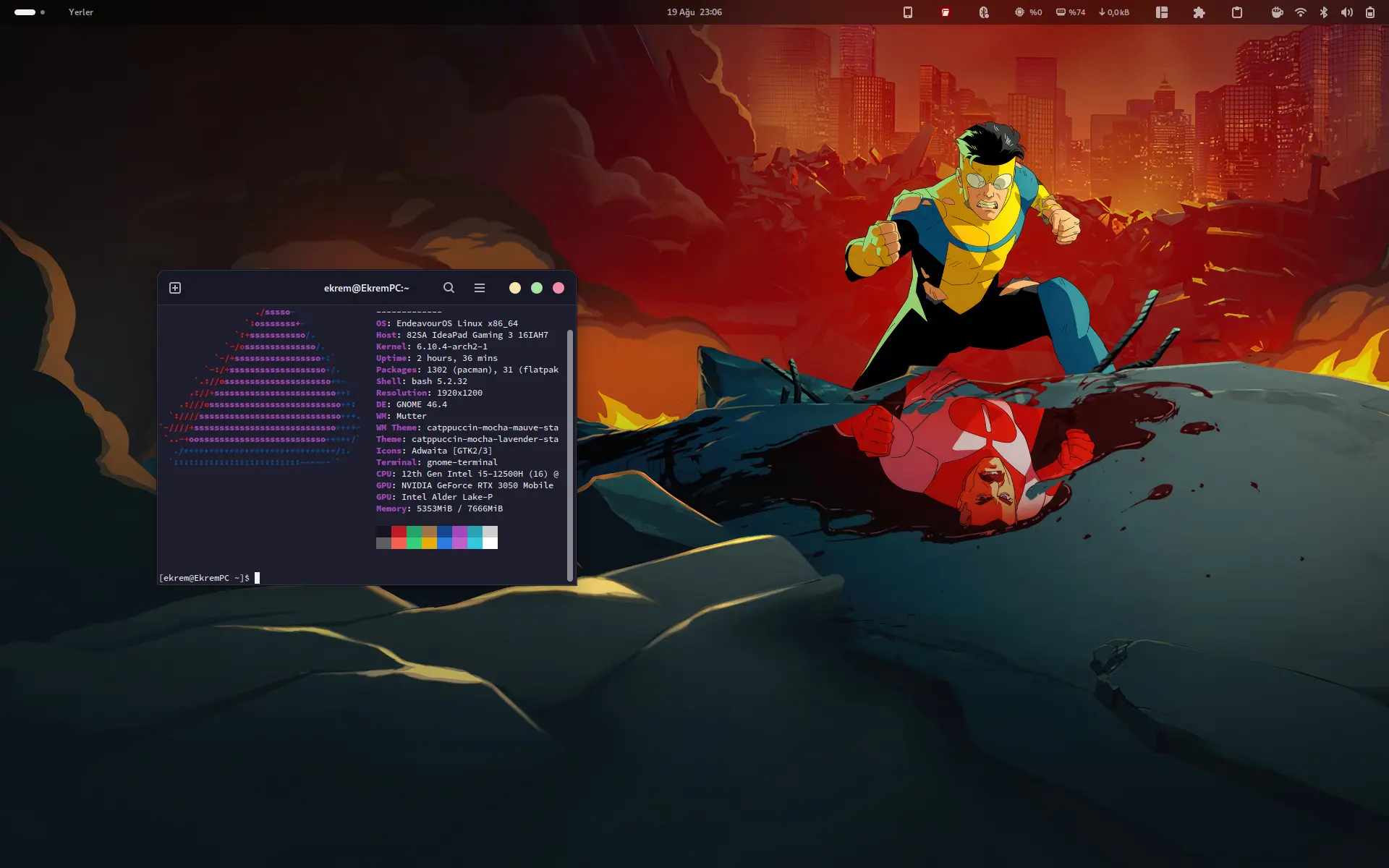This screenshot has width=1389, height=868.
Task: Open a new terminal tab
Action: (175, 288)
